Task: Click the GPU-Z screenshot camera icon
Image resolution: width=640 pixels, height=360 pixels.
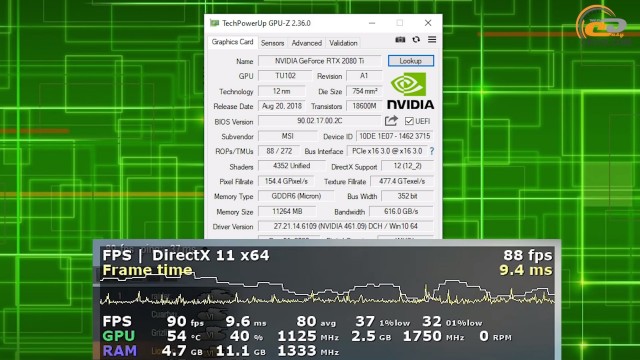Action: pyautogui.click(x=400, y=40)
